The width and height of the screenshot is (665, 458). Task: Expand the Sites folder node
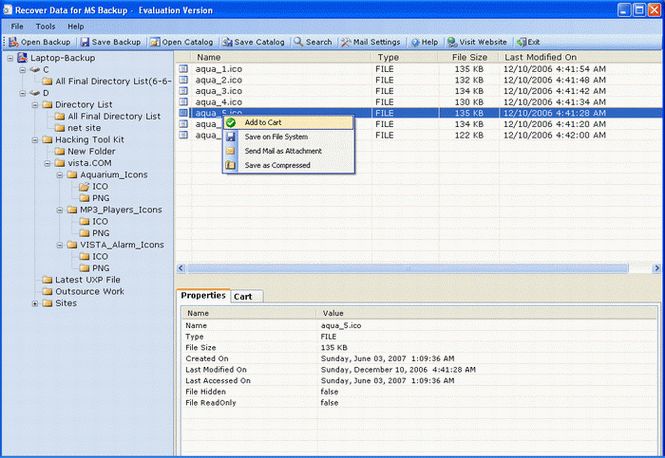pos(35,303)
